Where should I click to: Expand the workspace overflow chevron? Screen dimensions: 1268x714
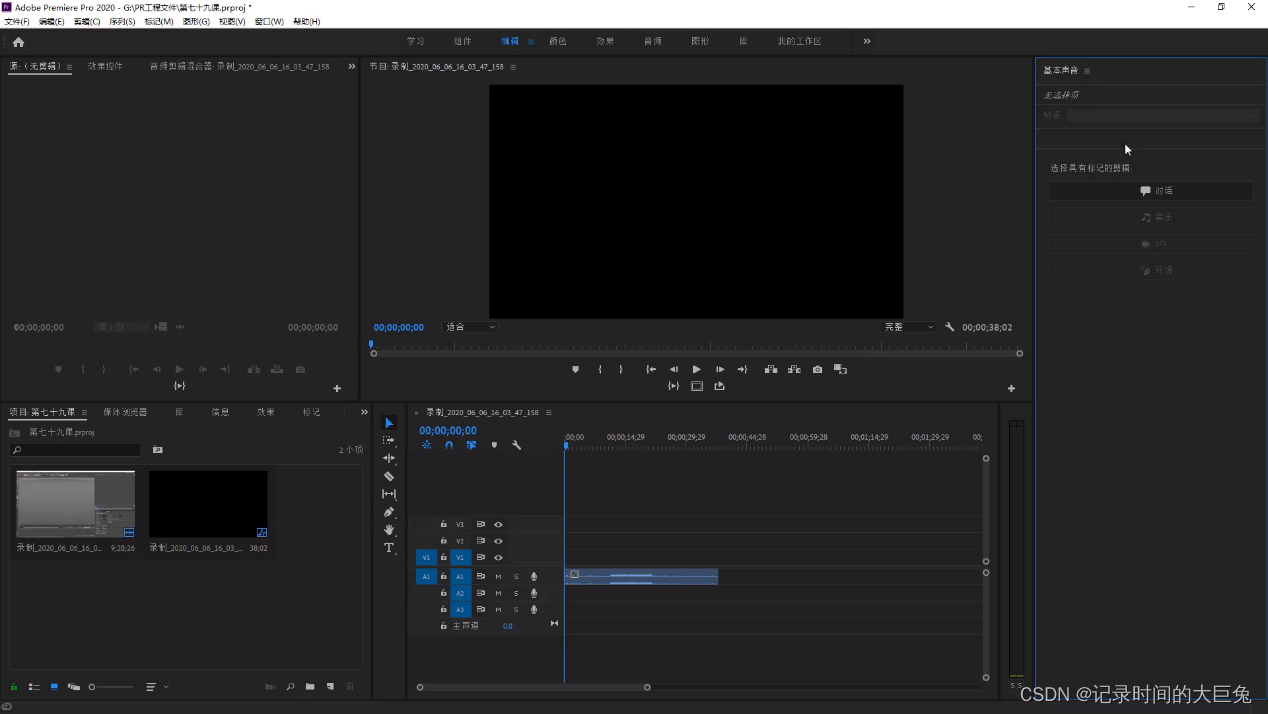pos(867,41)
